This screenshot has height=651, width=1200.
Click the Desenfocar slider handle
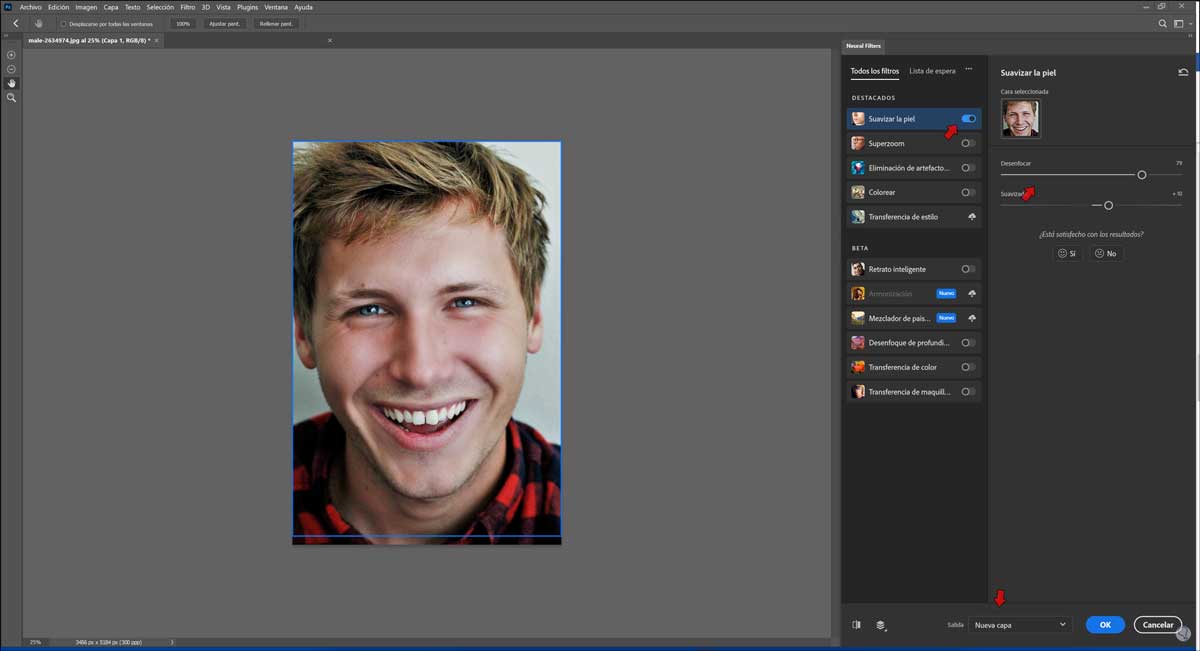(x=1142, y=175)
